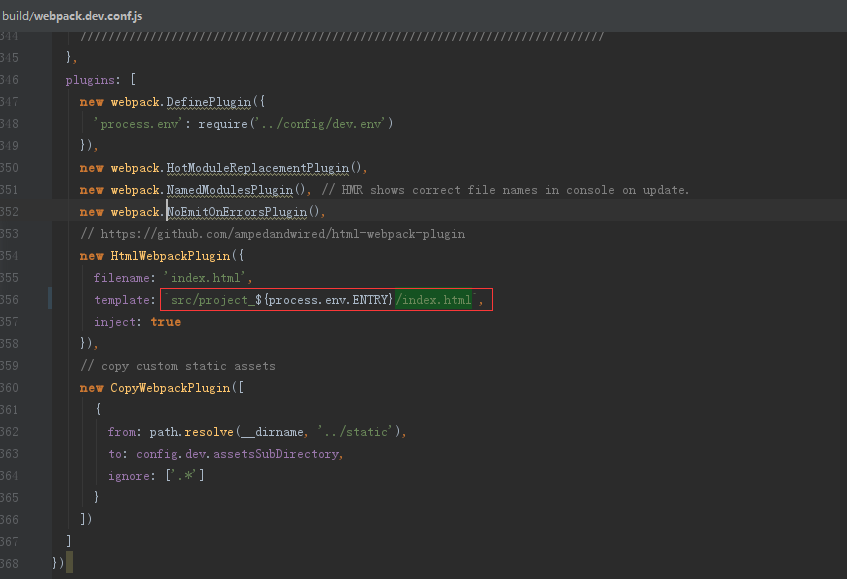The width and height of the screenshot is (847, 579).
Task: Click the closing brace at end of line 368
Action: point(55,563)
